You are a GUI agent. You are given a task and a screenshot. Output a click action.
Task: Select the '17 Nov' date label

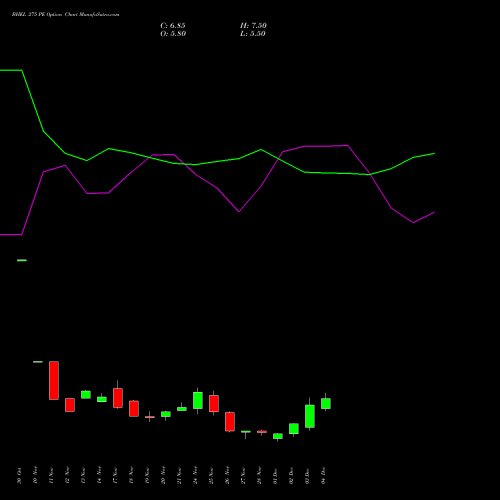(x=115, y=476)
